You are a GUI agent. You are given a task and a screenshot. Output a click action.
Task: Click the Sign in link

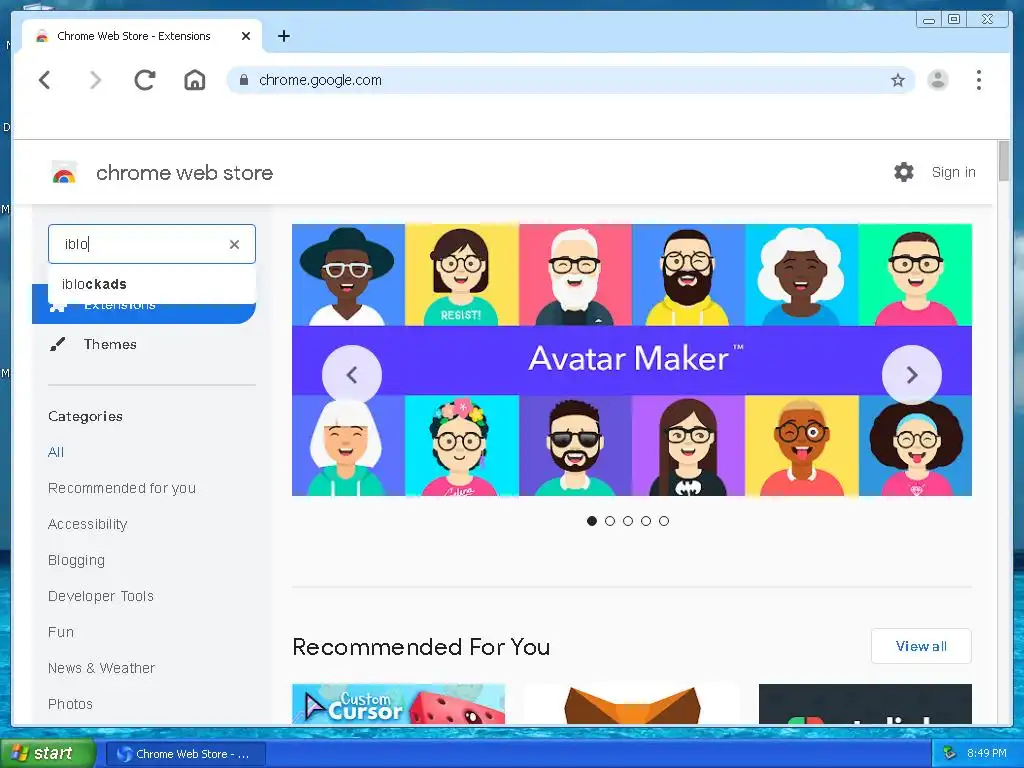[x=953, y=172]
